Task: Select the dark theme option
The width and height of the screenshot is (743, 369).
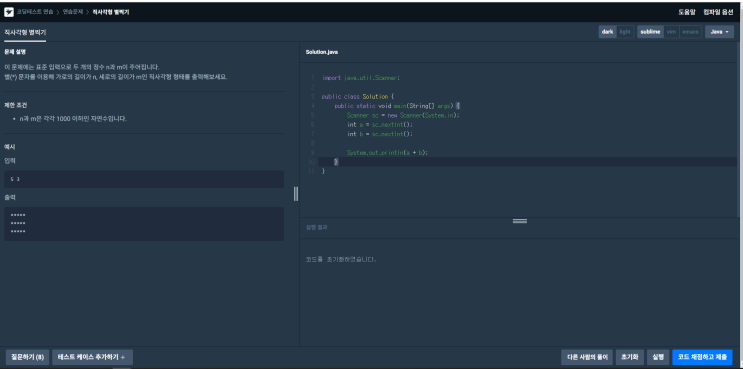Action: click(607, 32)
